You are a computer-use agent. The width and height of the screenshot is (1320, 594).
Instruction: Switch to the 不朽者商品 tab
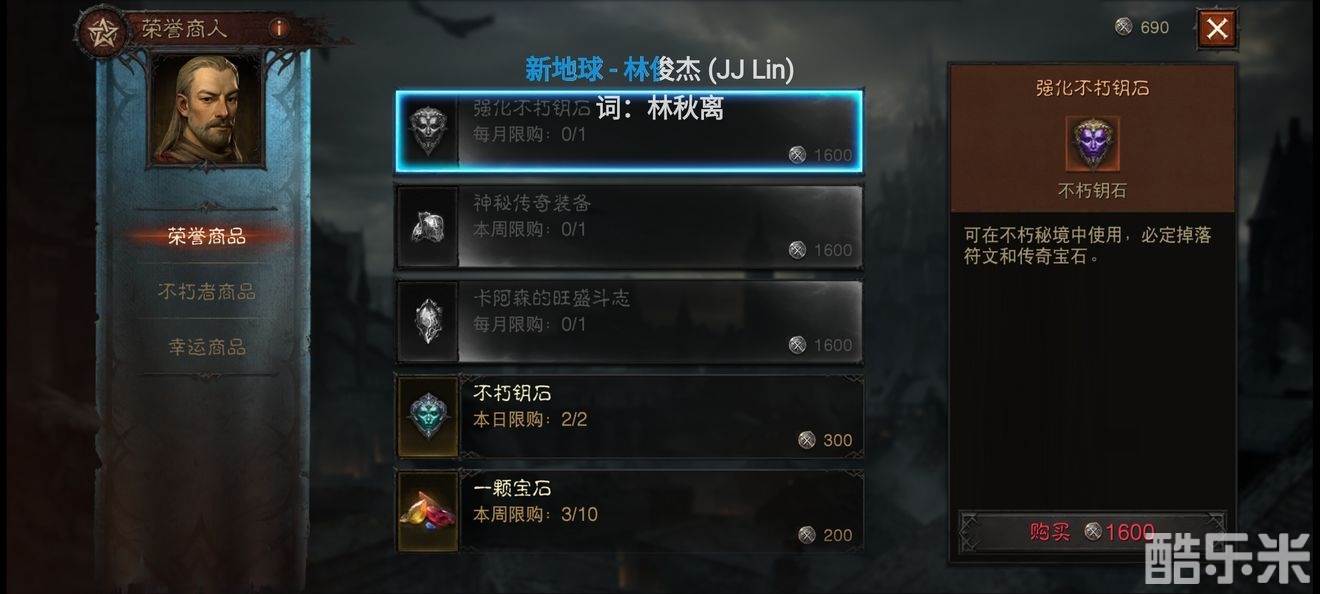pos(207,292)
